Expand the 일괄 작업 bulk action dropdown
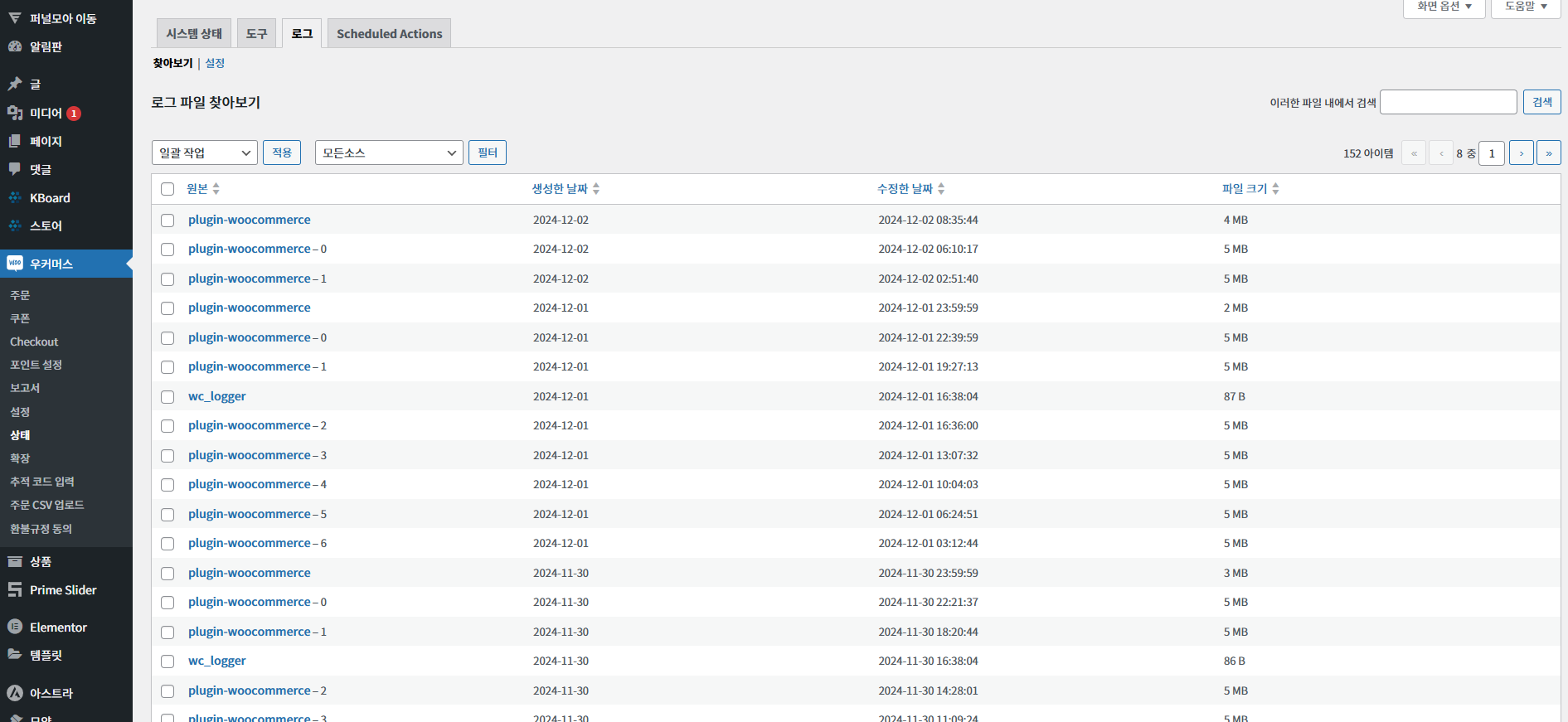This screenshot has width=1568, height=722. (x=205, y=153)
